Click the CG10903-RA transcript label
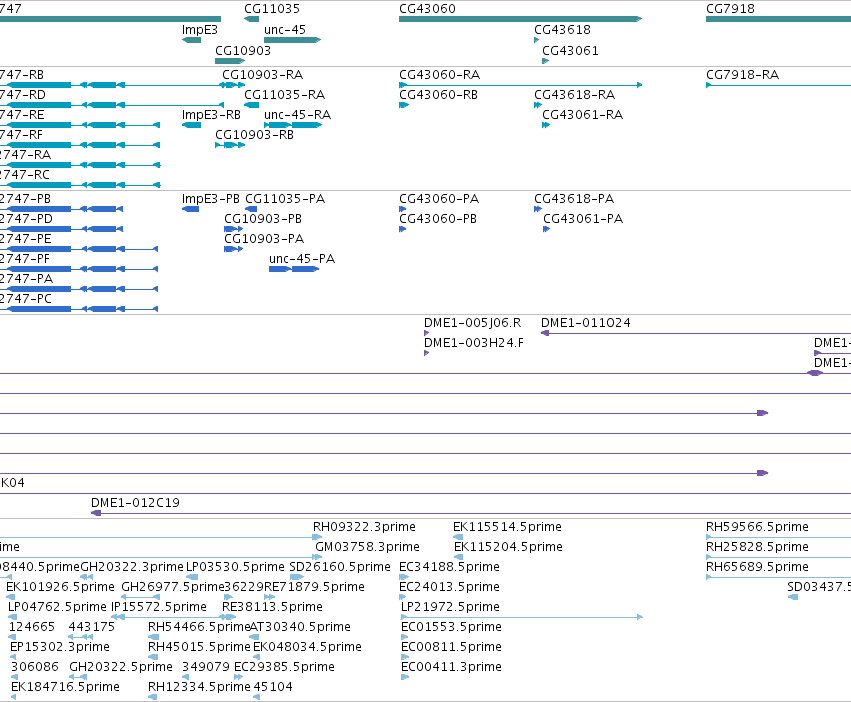851x702 pixels. click(263, 74)
